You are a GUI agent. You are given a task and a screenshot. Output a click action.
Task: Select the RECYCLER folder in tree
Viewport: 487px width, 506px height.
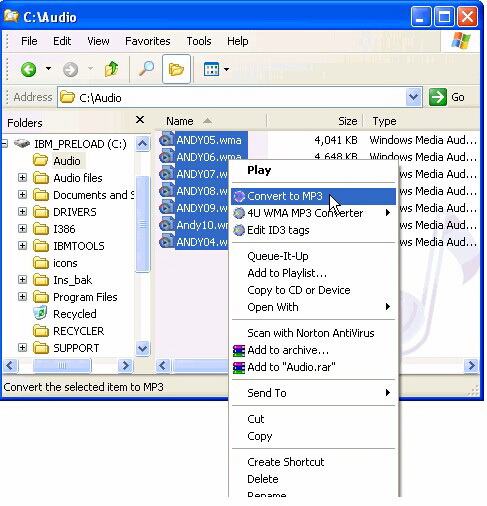79,331
